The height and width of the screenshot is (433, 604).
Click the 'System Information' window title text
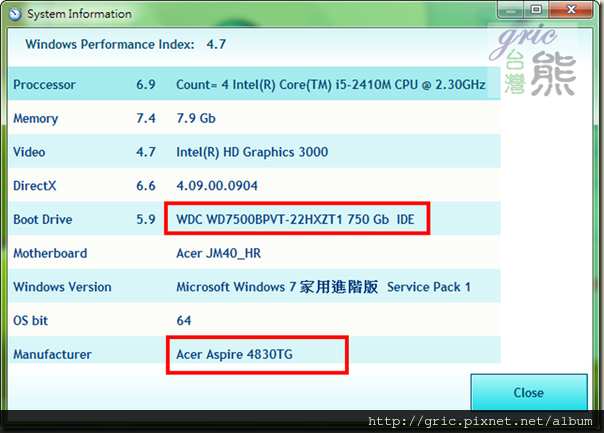(79, 14)
